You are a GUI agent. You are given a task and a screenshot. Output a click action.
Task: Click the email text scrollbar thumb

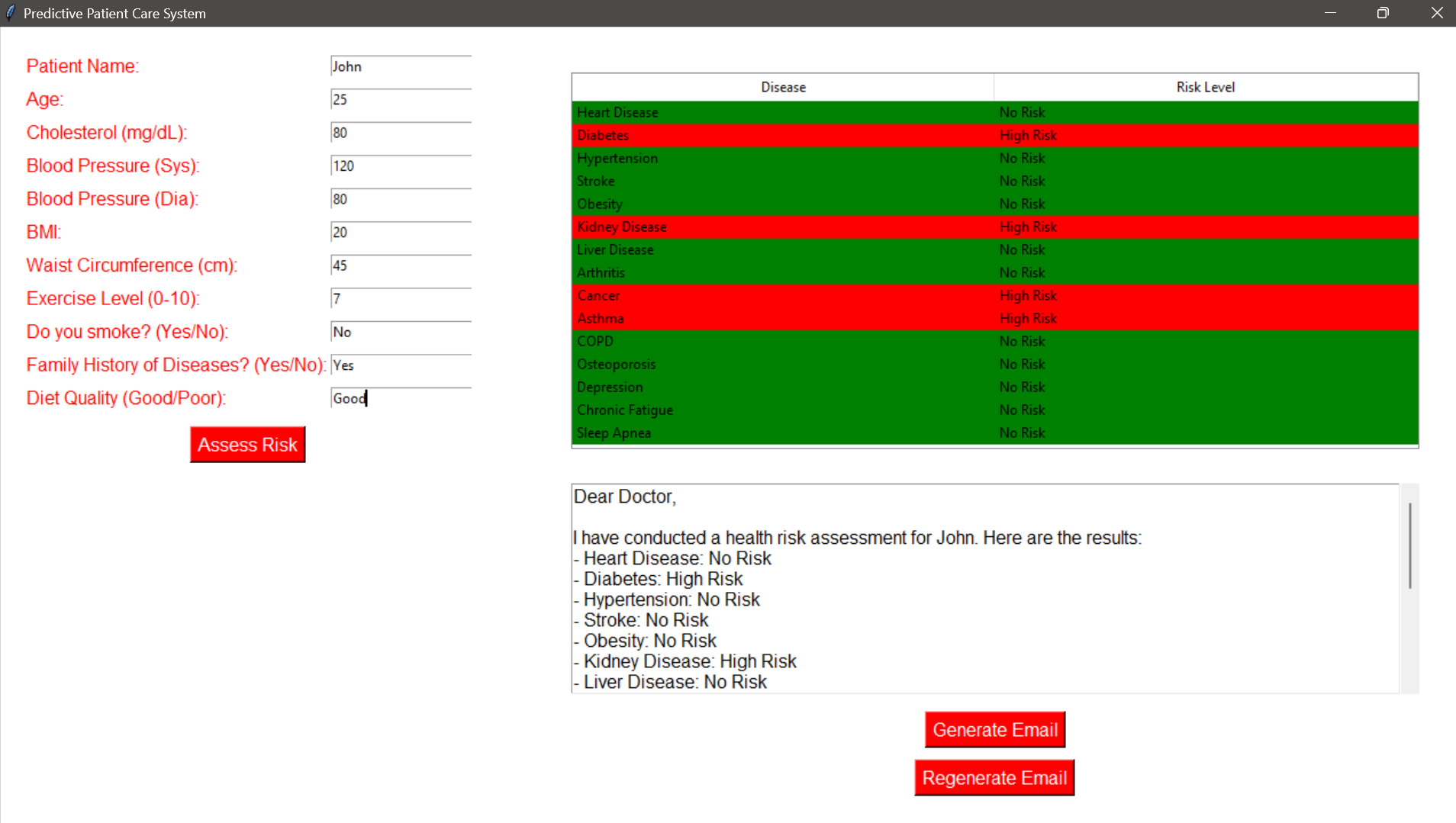coord(1409,545)
